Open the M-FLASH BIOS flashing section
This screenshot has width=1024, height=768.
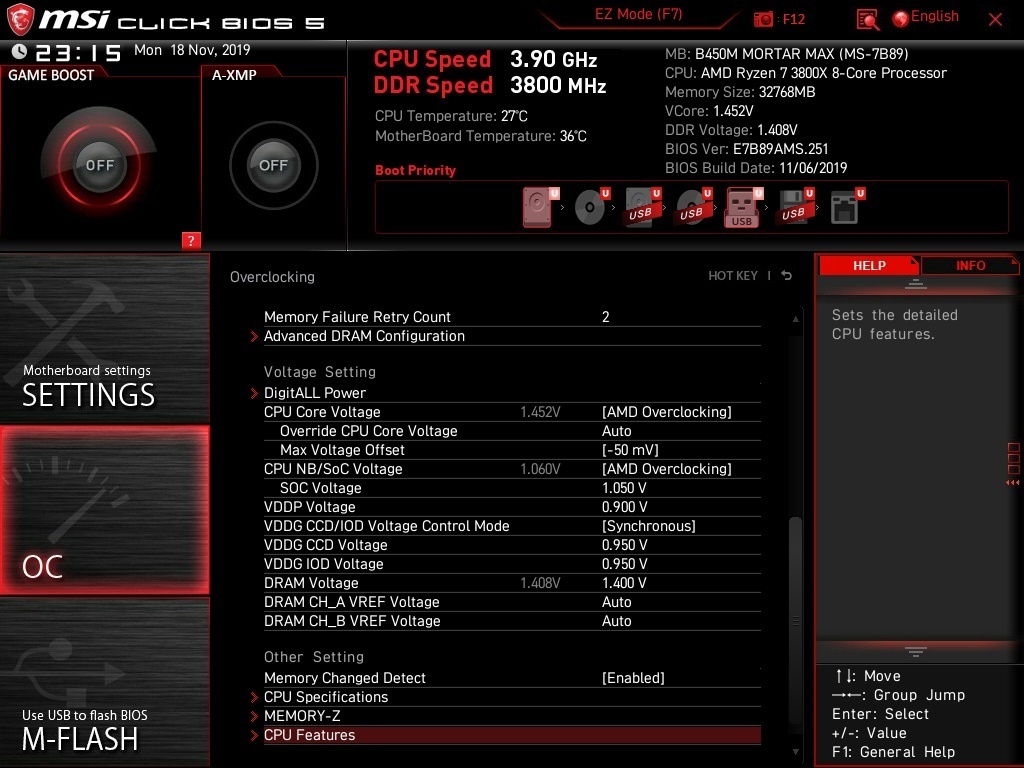point(104,682)
